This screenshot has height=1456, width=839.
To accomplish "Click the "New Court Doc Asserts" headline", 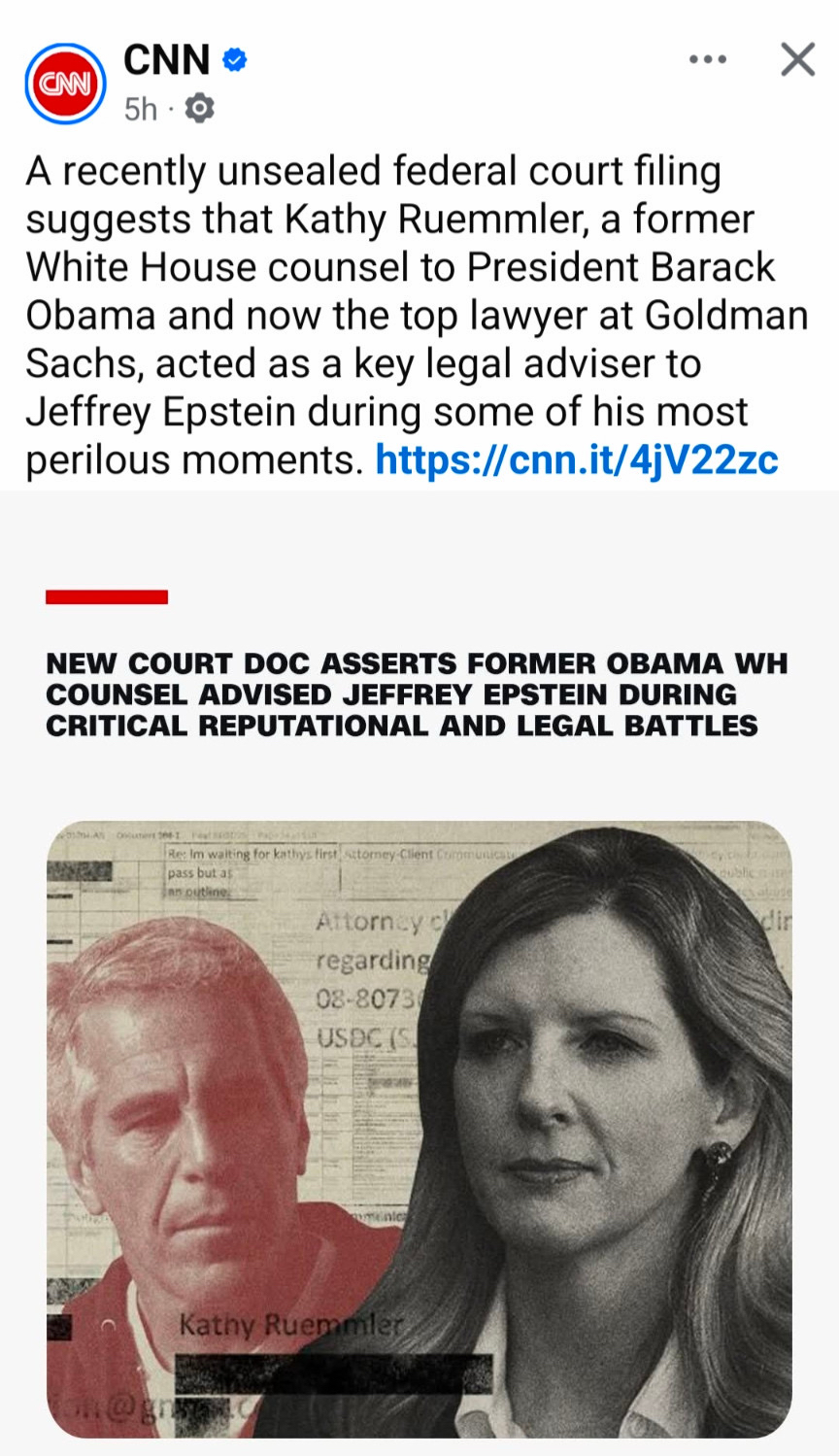I will tap(416, 694).
